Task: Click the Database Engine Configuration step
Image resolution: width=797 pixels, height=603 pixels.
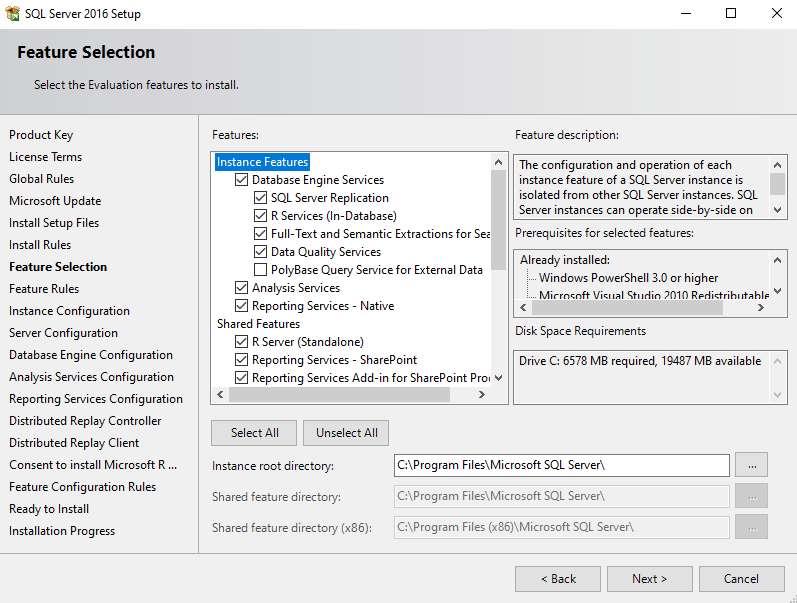Action: 90,355
